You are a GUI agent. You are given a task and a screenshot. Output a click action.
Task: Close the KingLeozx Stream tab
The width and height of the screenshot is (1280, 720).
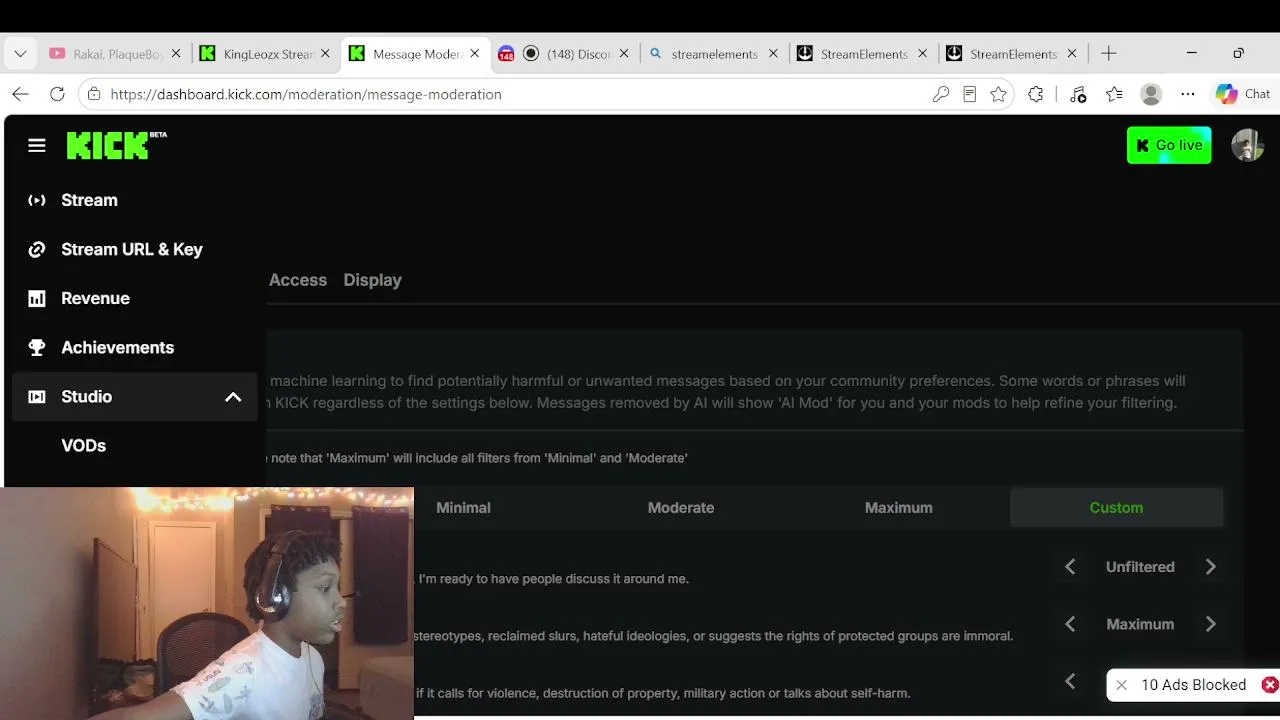[x=325, y=54]
